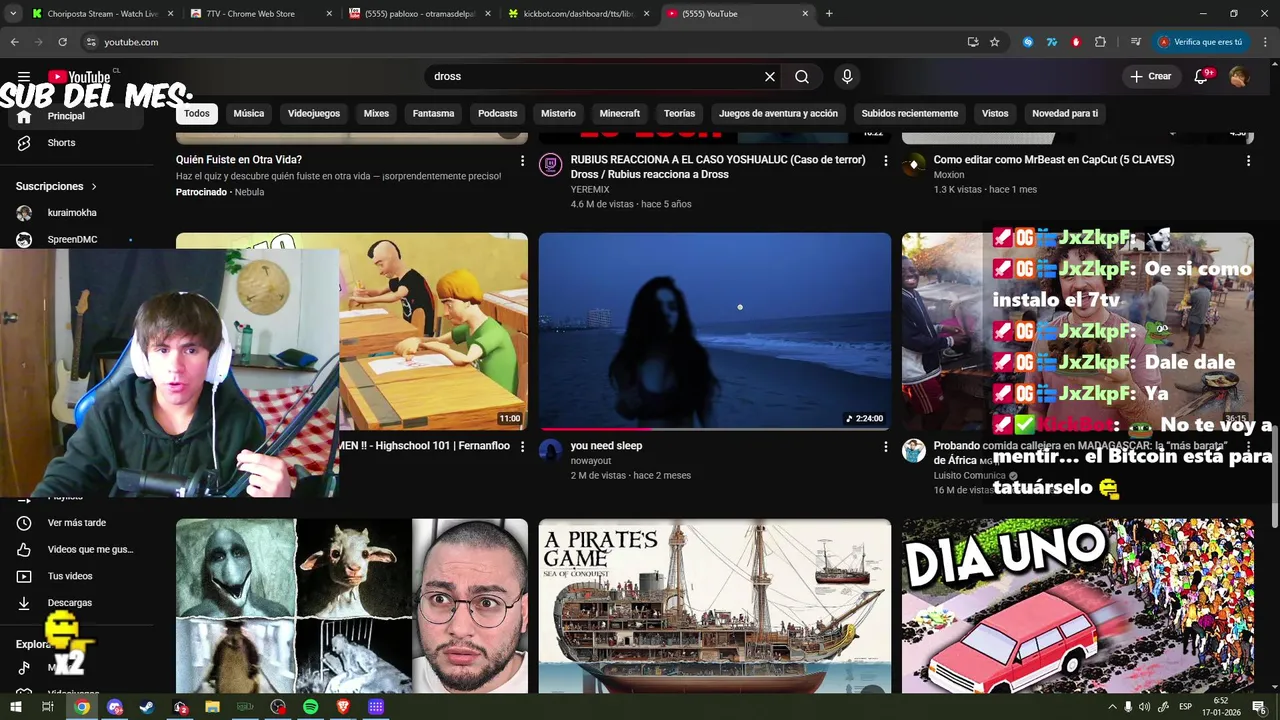Viewport: 1280px width, 720px height.
Task: Select the Música filter chip
Action: [x=249, y=113]
